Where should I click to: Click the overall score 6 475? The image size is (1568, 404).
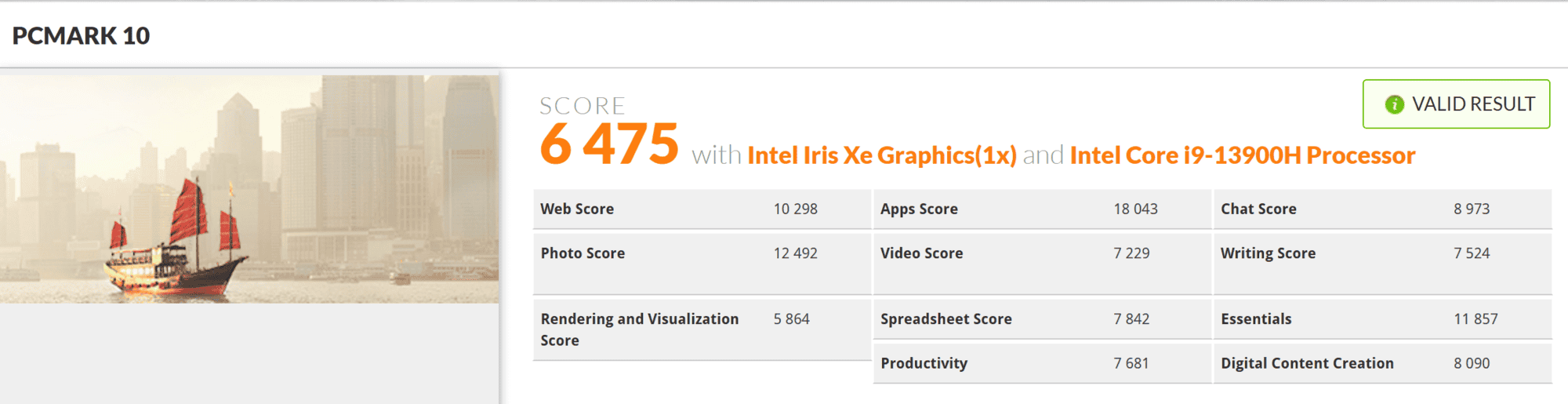click(x=608, y=144)
